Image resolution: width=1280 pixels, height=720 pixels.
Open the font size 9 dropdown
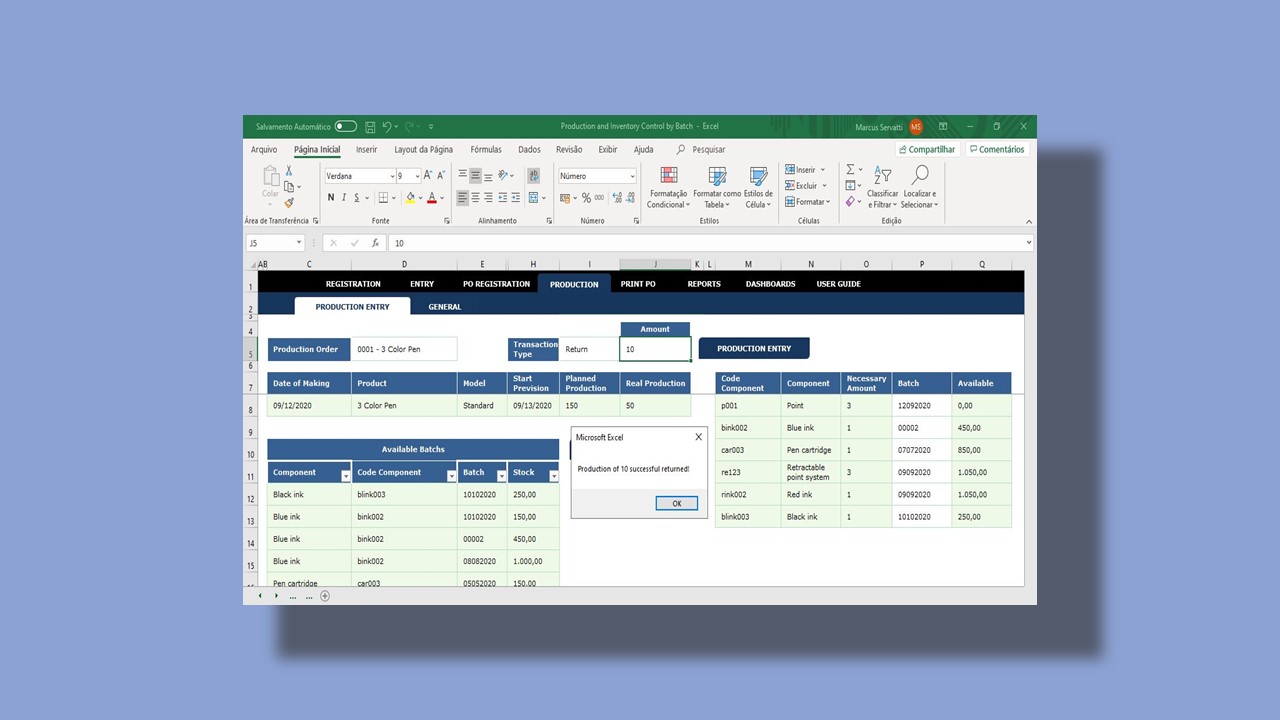(416, 176)
